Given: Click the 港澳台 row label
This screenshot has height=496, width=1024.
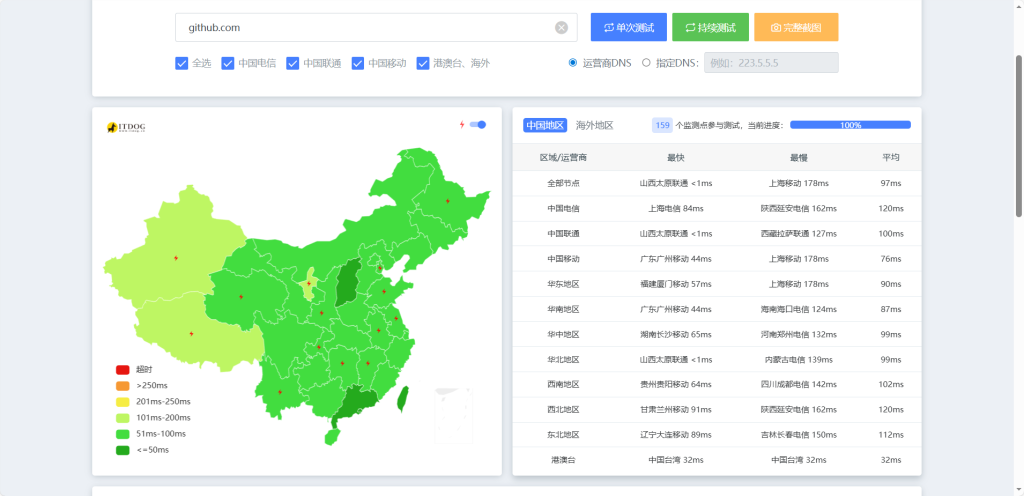Looking at the screenshot, I should pyautogui.click(x=564, y=459).
